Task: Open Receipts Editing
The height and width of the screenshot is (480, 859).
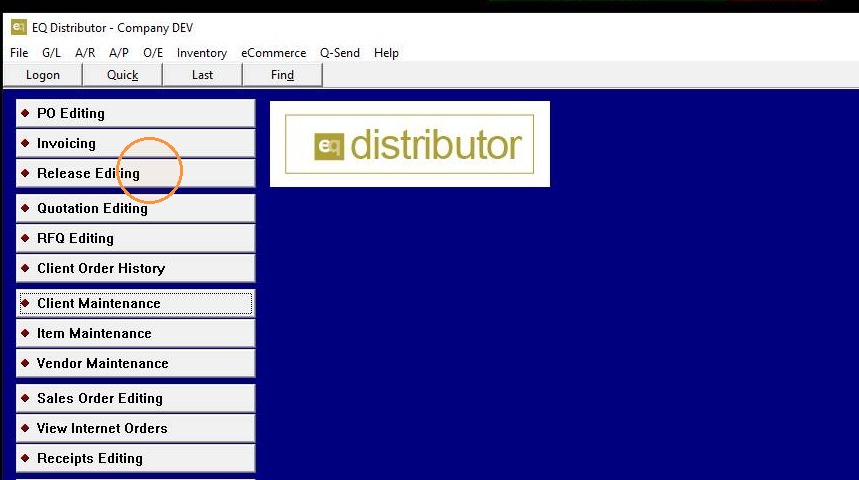Action: pos(136,458)
